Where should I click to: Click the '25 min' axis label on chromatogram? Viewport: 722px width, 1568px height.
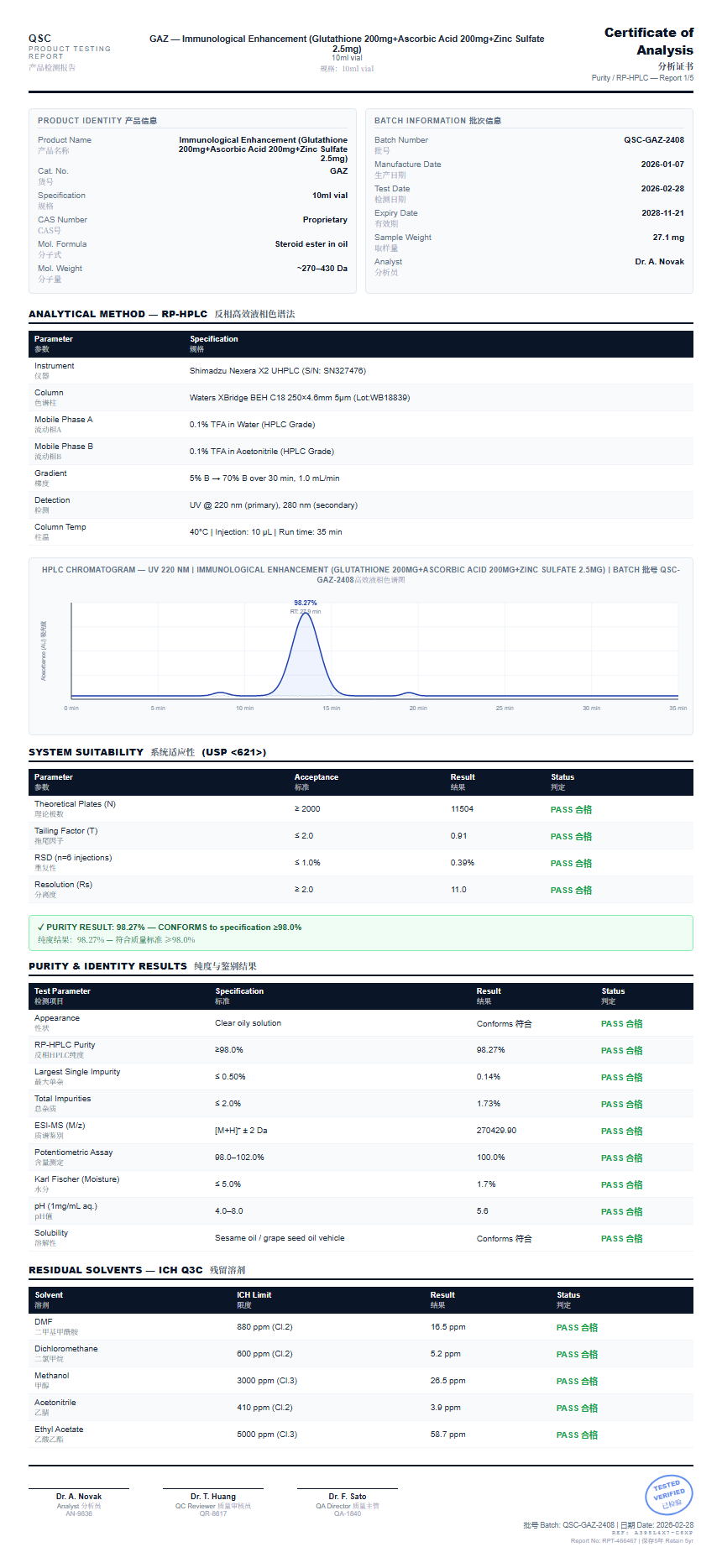tap(505, 708)
